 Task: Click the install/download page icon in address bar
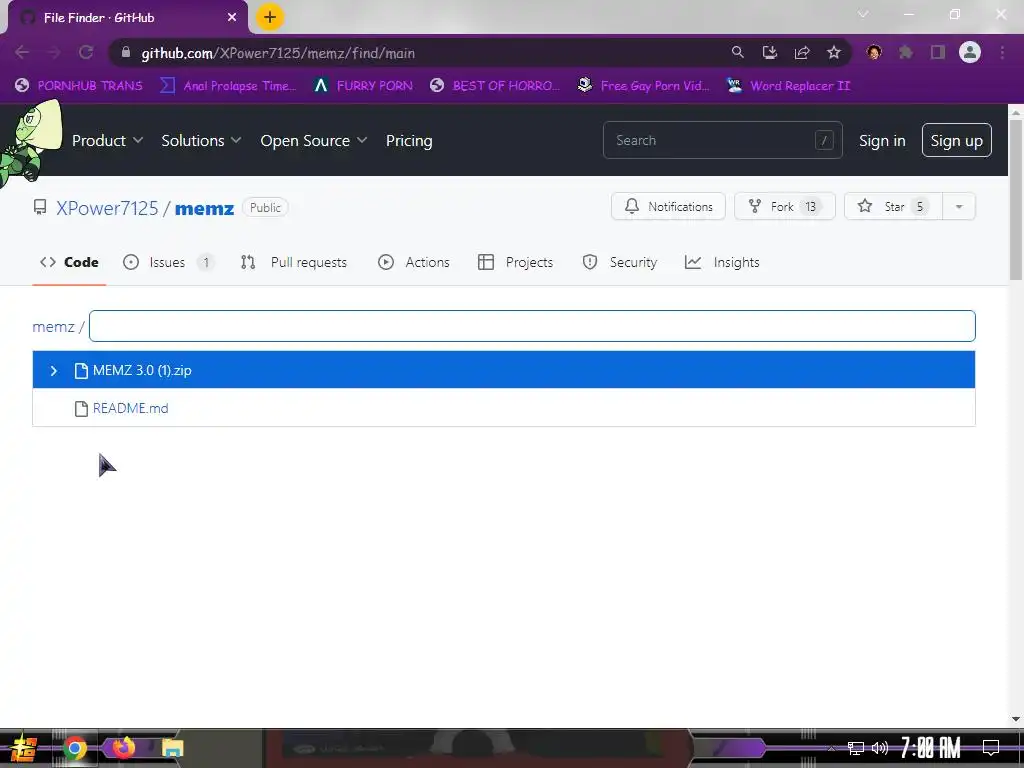point(770,52)
